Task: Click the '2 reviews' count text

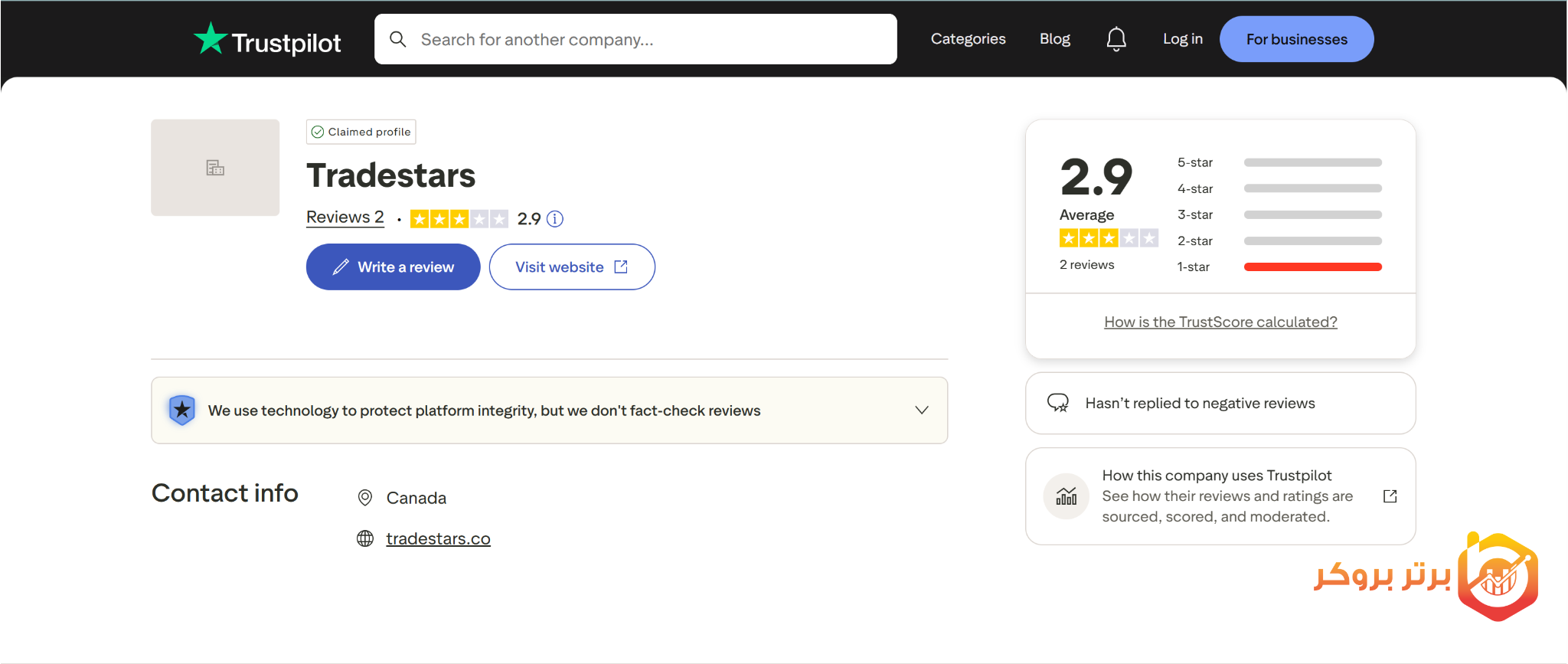Action: click(x=1086, y=264)
